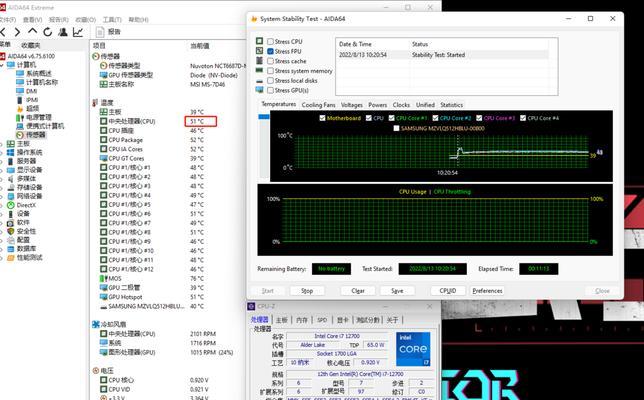The image size is (644, 400).
Task: Switch to the Clocks tab
Action: (401, 105)
